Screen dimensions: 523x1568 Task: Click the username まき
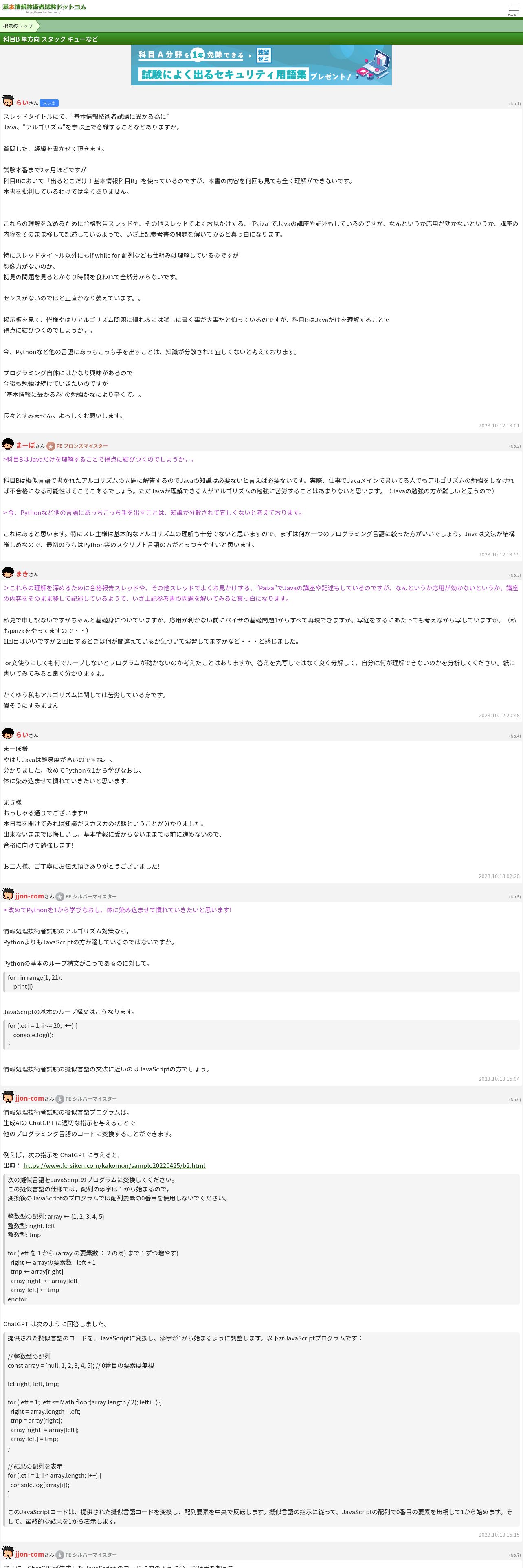(x=22, y=574)
